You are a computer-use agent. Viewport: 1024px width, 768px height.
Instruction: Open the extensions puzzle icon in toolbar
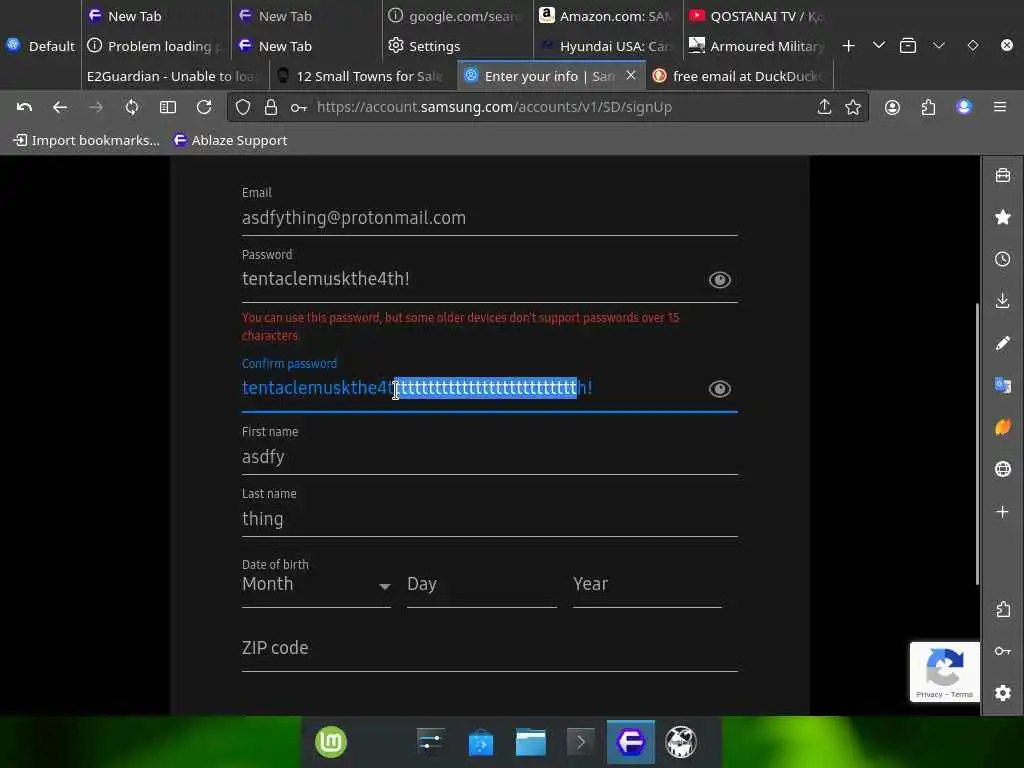928,107
